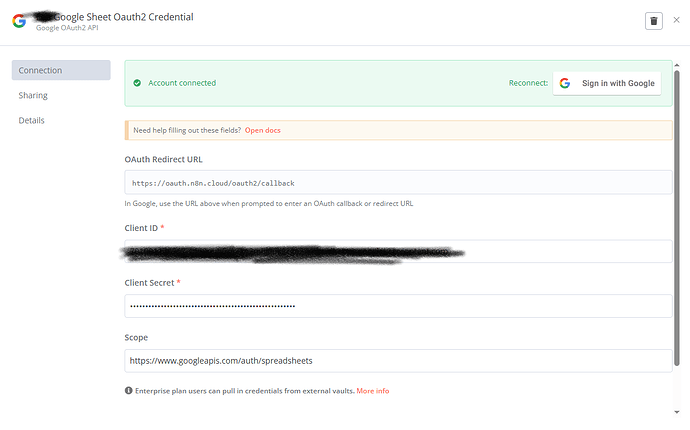Click the Scope input field

398,361
